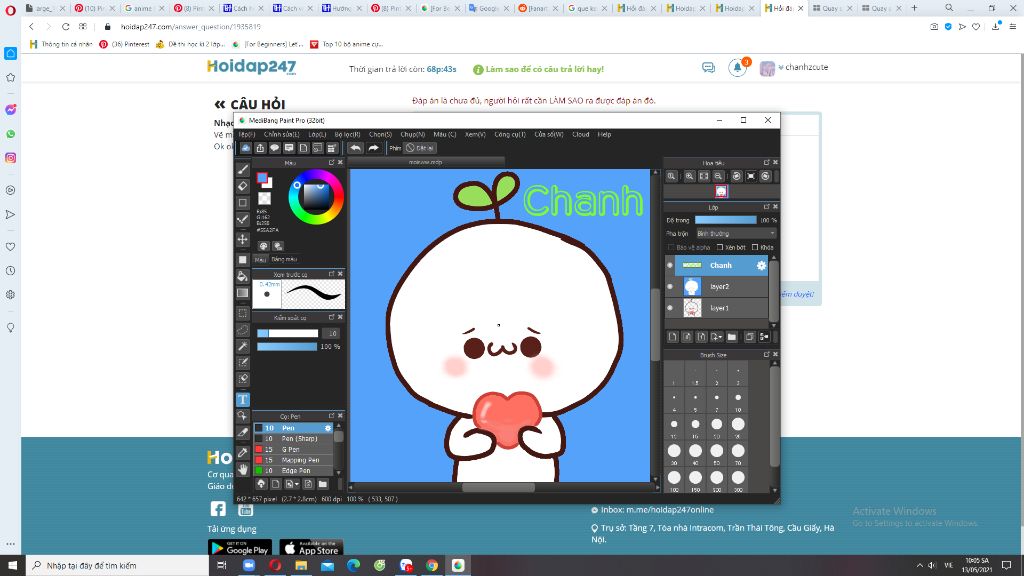Select the transparent color swatch
This screenshot has height=576, width=1024.
(x=264, y=198)
